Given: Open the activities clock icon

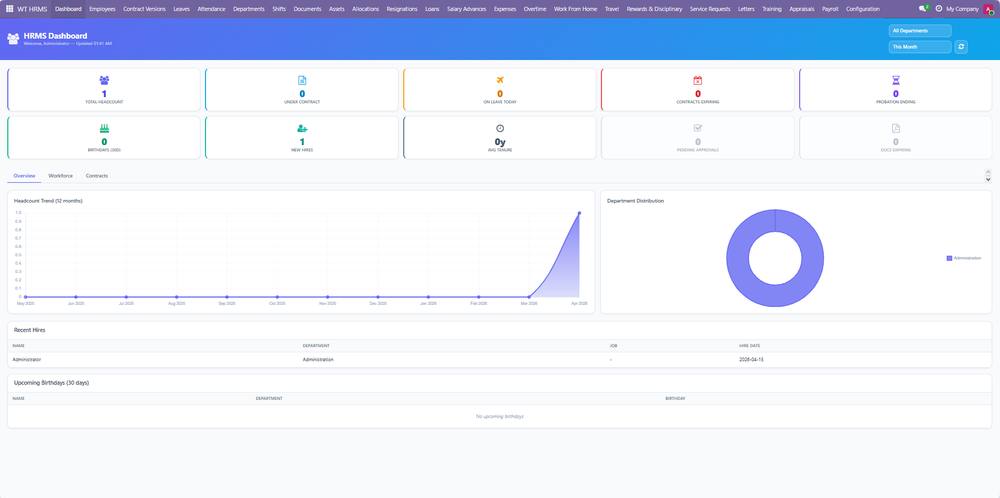Looking at the screenshot, I should pyautogui.click(x=939, y=9).
